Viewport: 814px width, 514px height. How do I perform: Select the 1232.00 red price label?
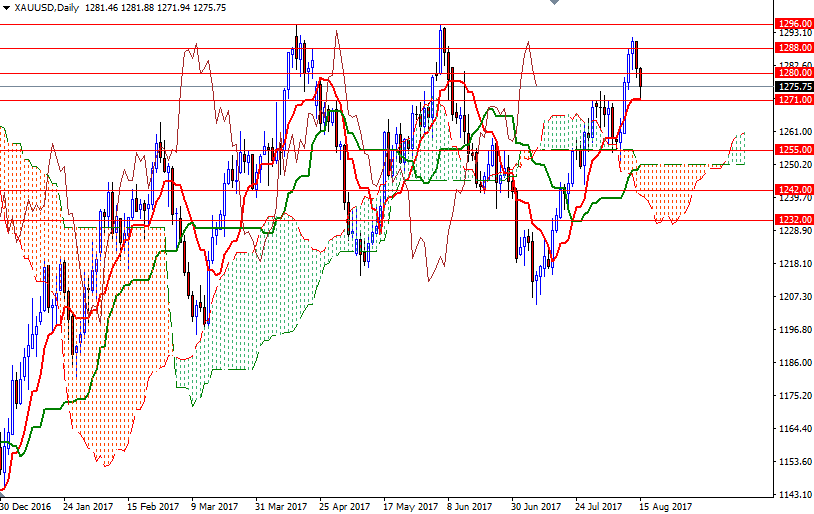click(793, 219)
